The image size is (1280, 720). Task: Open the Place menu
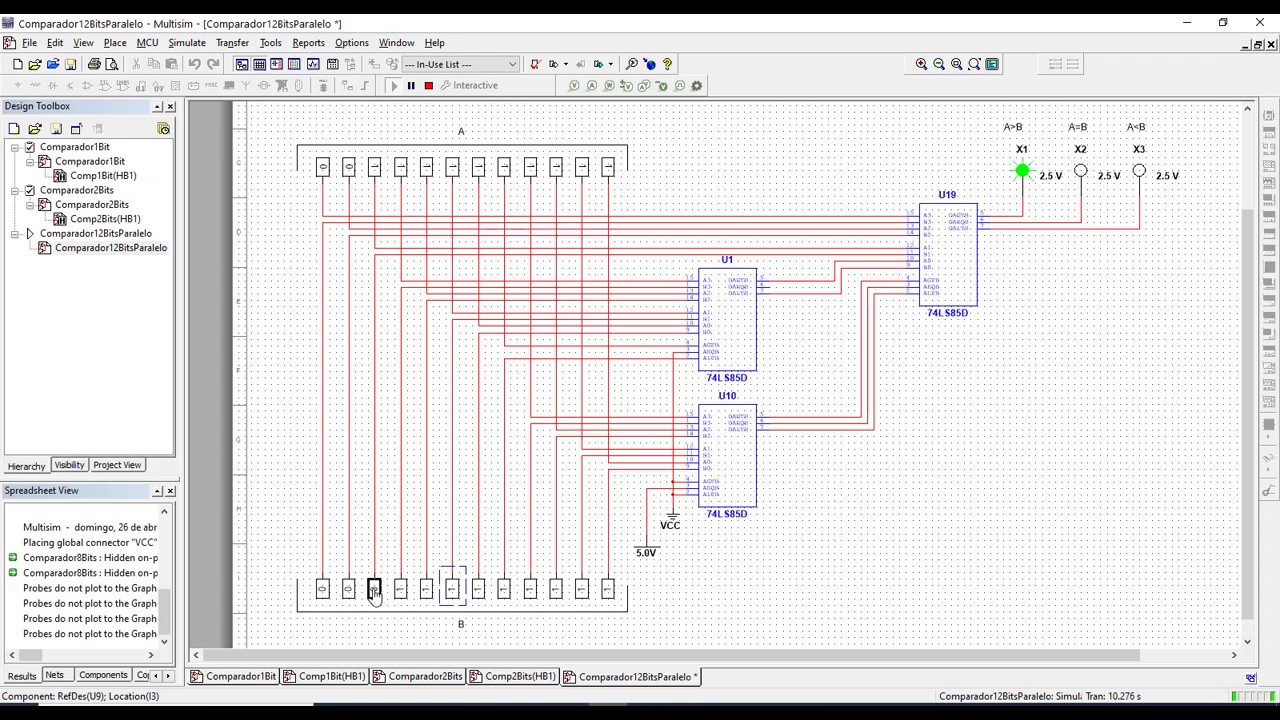click(115, 43)
